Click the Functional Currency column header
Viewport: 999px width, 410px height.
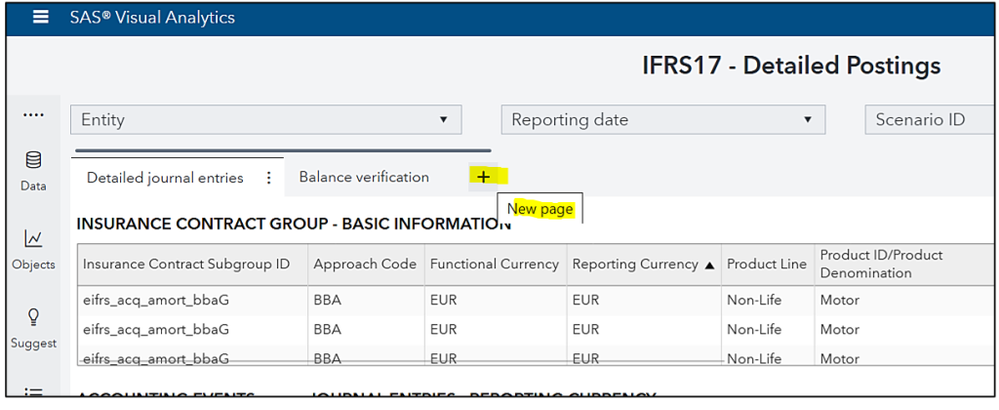point(494,265)
